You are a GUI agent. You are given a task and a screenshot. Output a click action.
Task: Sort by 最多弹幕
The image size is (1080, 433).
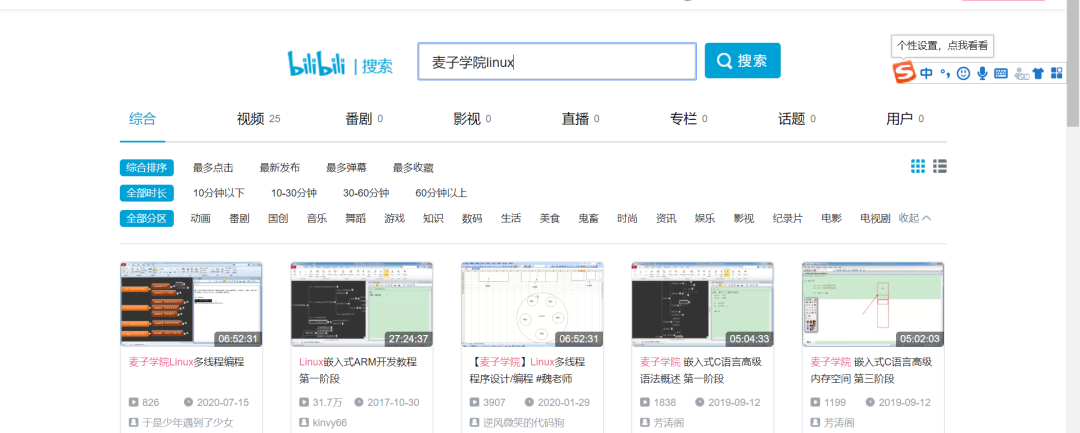pos(346,168)
